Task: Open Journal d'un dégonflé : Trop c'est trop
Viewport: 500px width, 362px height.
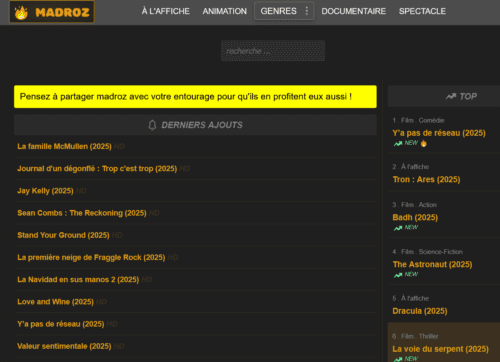Action: coord(97,169)
